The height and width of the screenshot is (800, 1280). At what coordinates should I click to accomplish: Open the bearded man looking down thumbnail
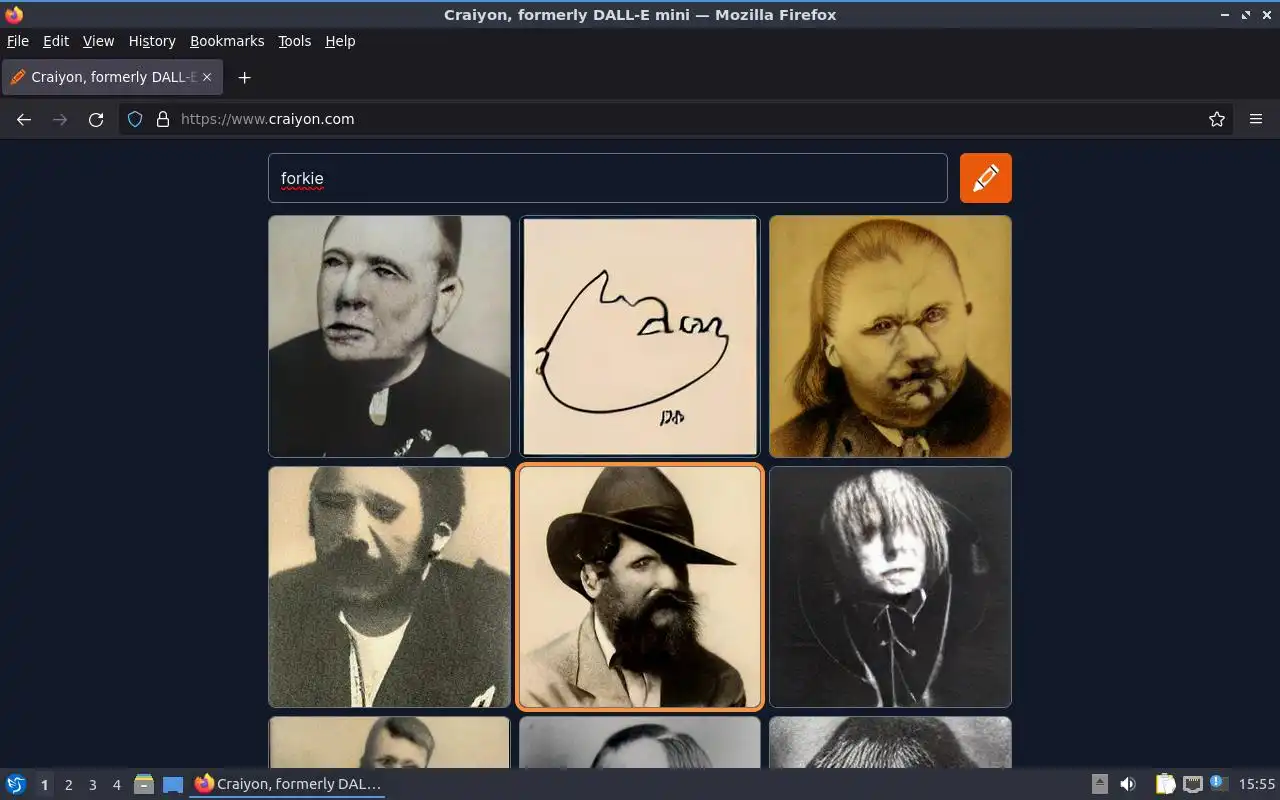[389, 587]
